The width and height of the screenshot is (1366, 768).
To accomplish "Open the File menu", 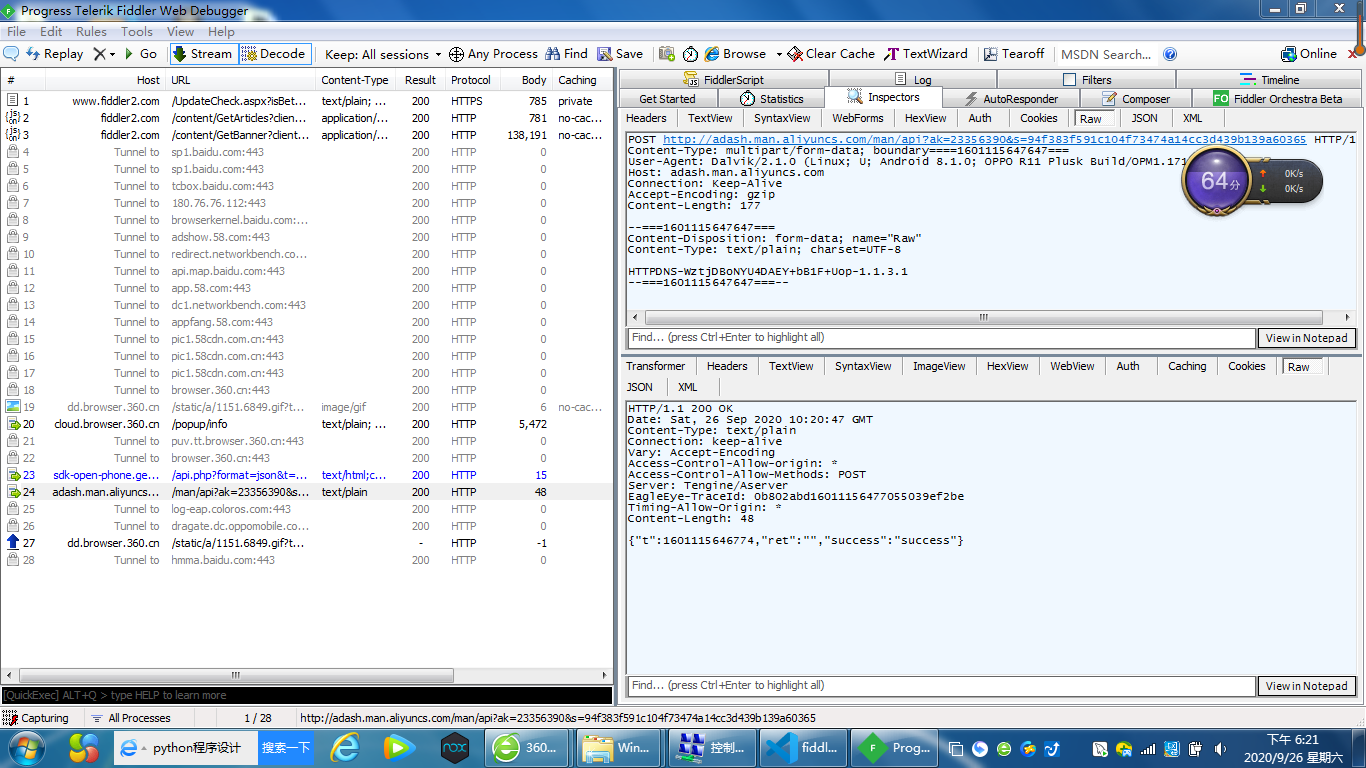I will 17,32.
